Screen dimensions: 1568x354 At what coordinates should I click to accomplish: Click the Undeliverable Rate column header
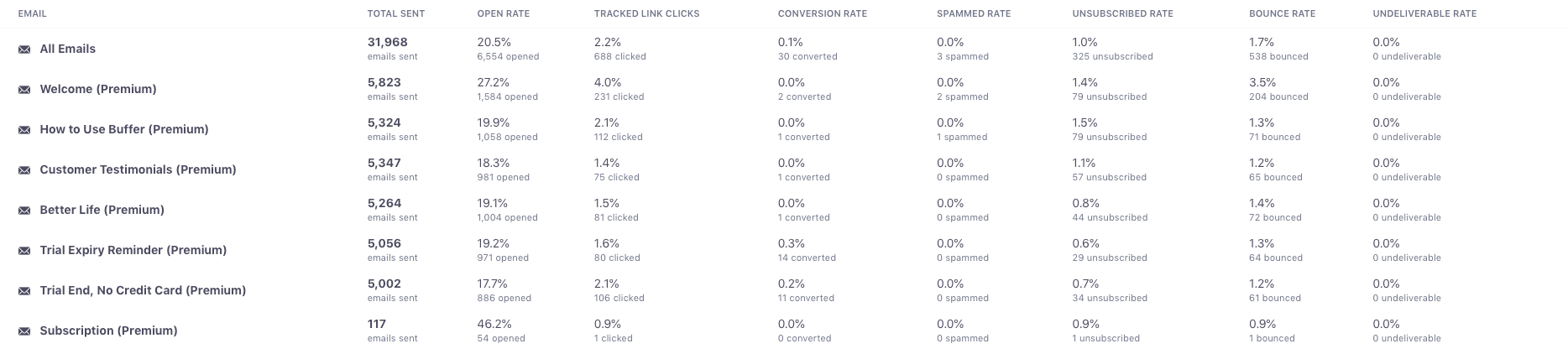pos(1425,13)
